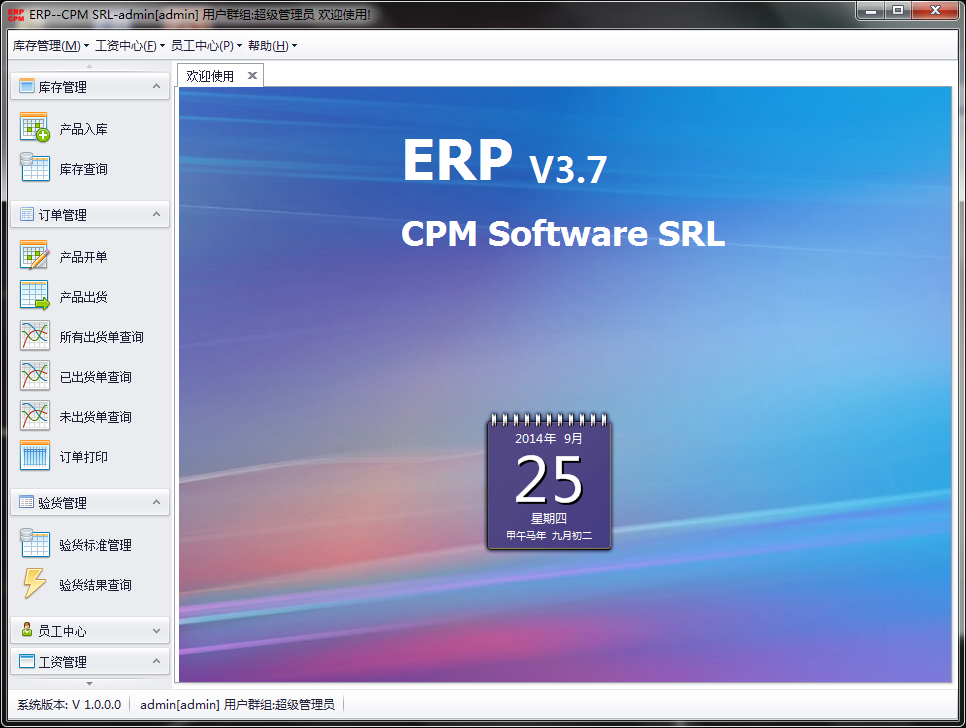Select the 产品出货 arrow icon
Image resolution: width=966 pixels, height=728 pixels.
coord(34,296)
